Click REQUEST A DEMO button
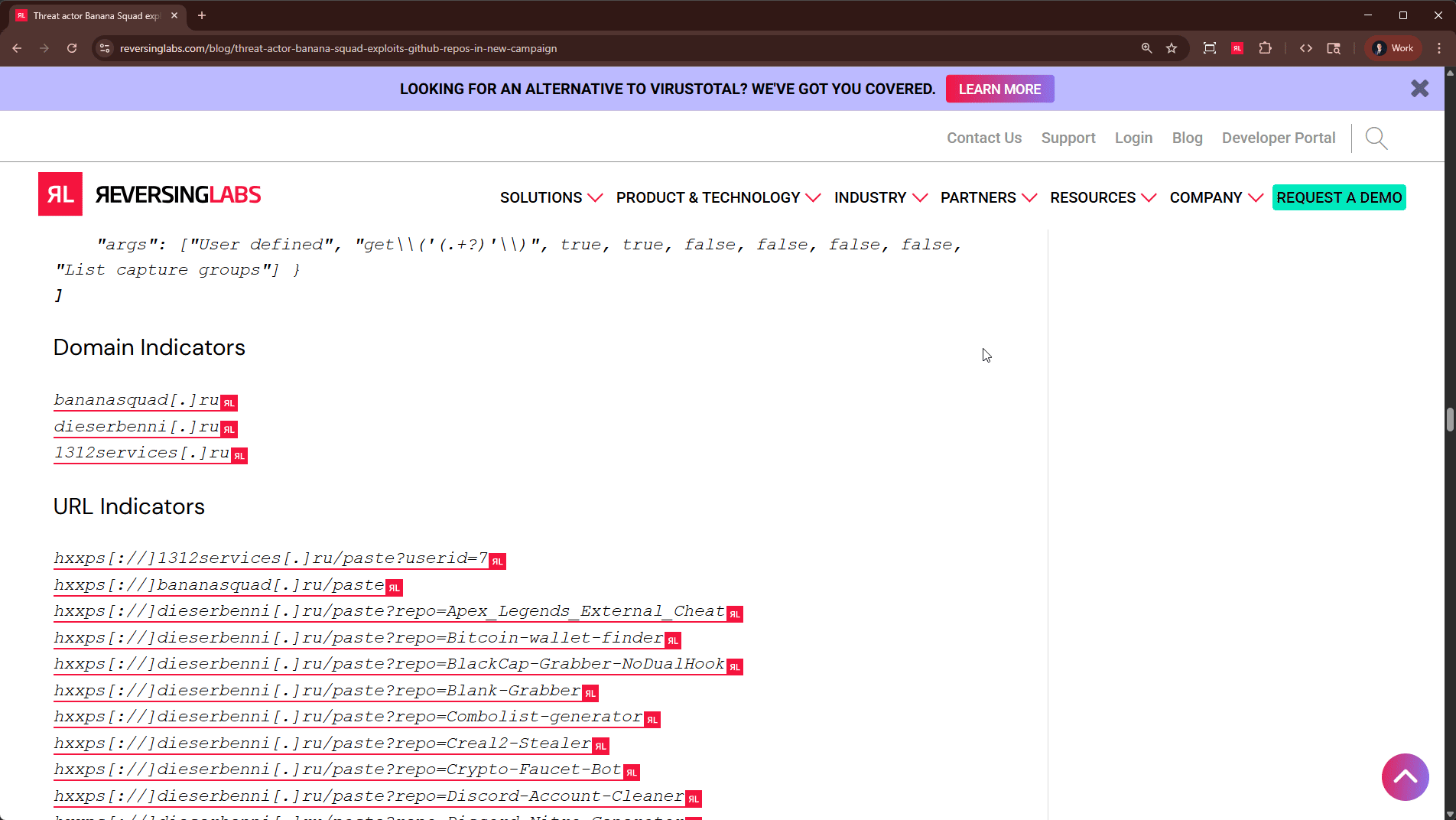1456x820 pixels. coord(1339,197)
